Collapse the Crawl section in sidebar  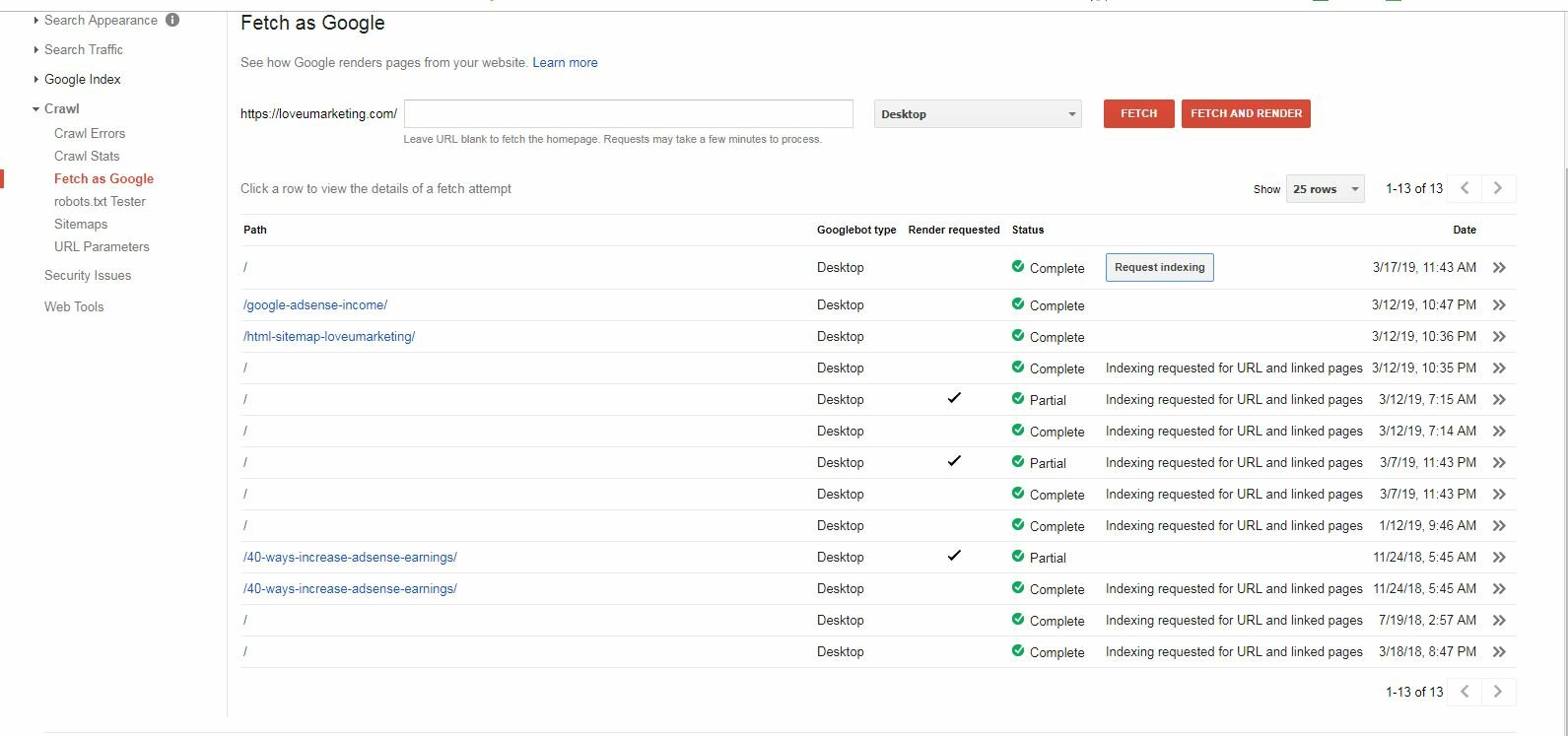coord(61,108)
